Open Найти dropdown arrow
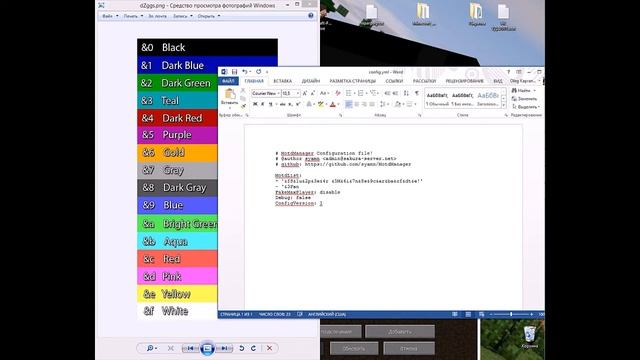 pyautogui.click(x=535, y=91)
